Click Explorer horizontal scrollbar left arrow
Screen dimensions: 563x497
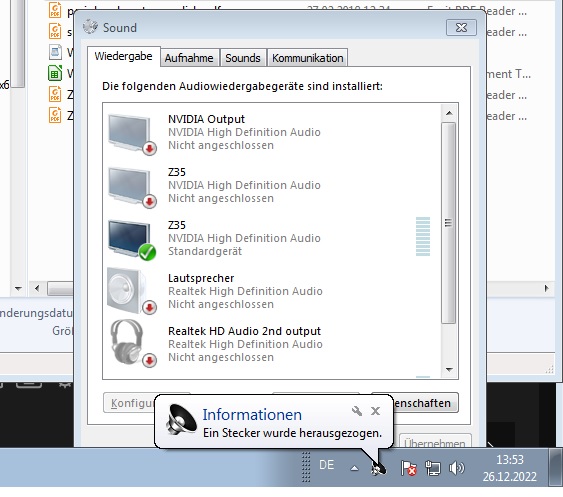coord(37,288)
